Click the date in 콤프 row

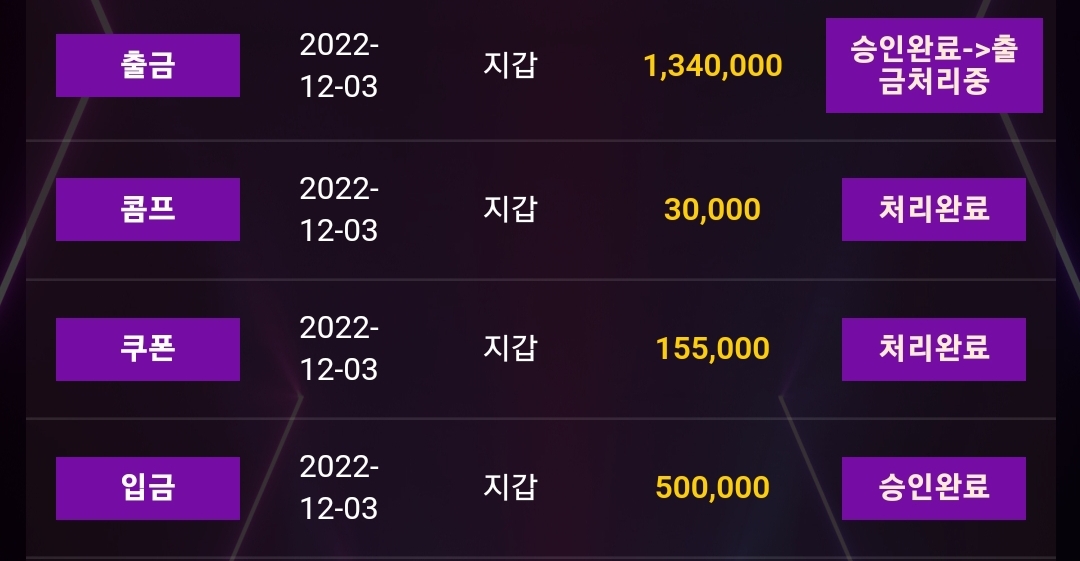[x=339, y=210]
